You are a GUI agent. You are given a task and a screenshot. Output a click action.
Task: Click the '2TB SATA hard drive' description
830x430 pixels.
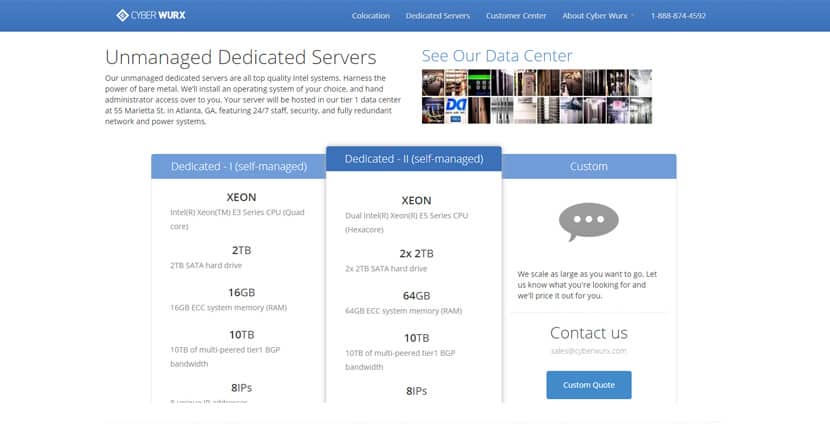coord(206,265)
